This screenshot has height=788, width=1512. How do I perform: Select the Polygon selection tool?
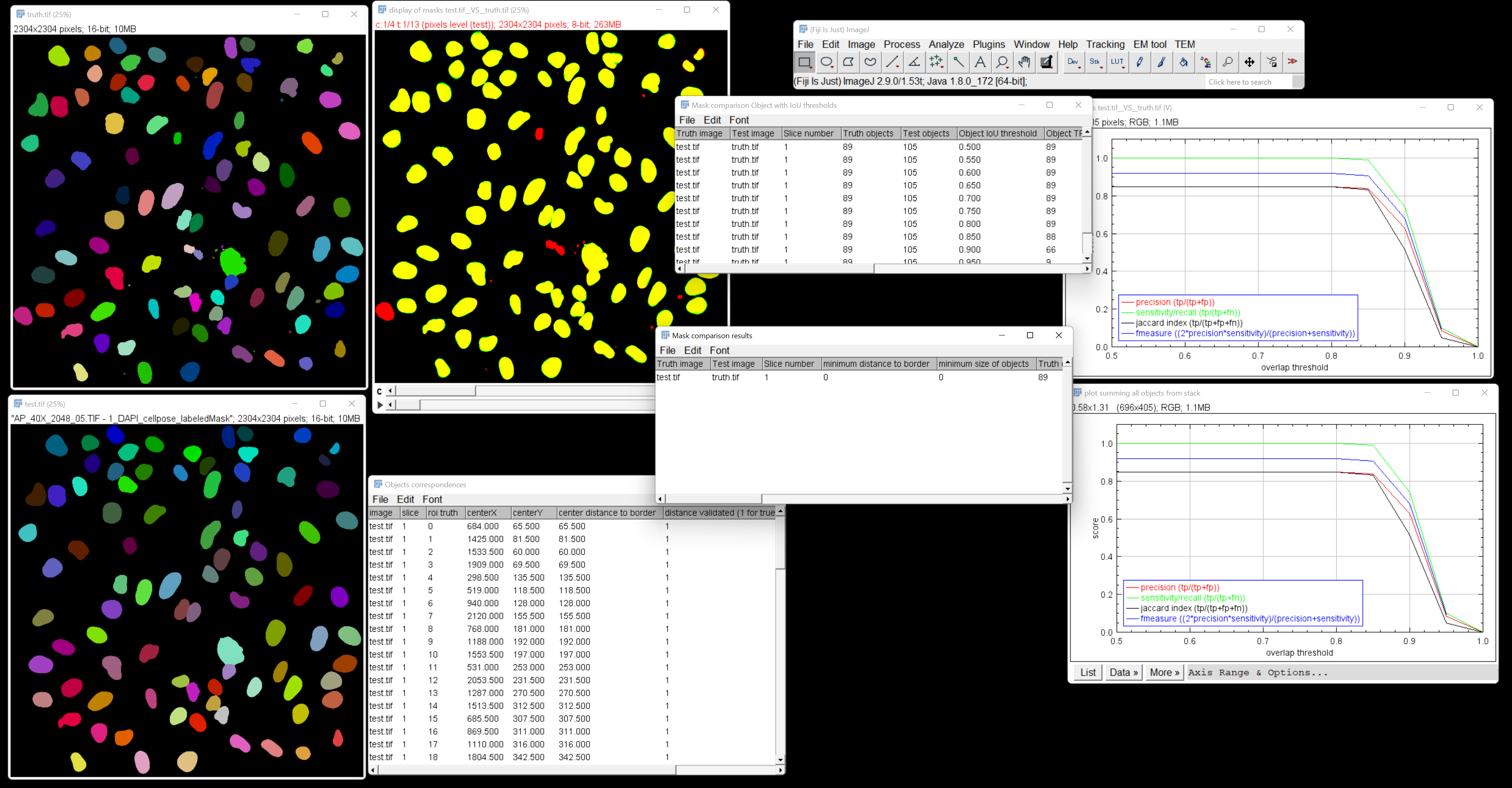[x=848, y=61]
